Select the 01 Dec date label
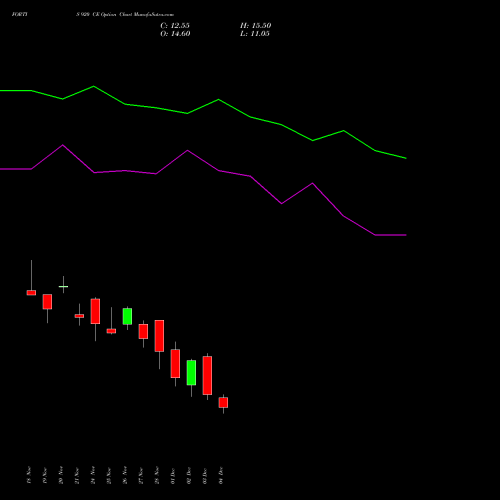This screenshot has height=500, width=500. tap(173, 475)
